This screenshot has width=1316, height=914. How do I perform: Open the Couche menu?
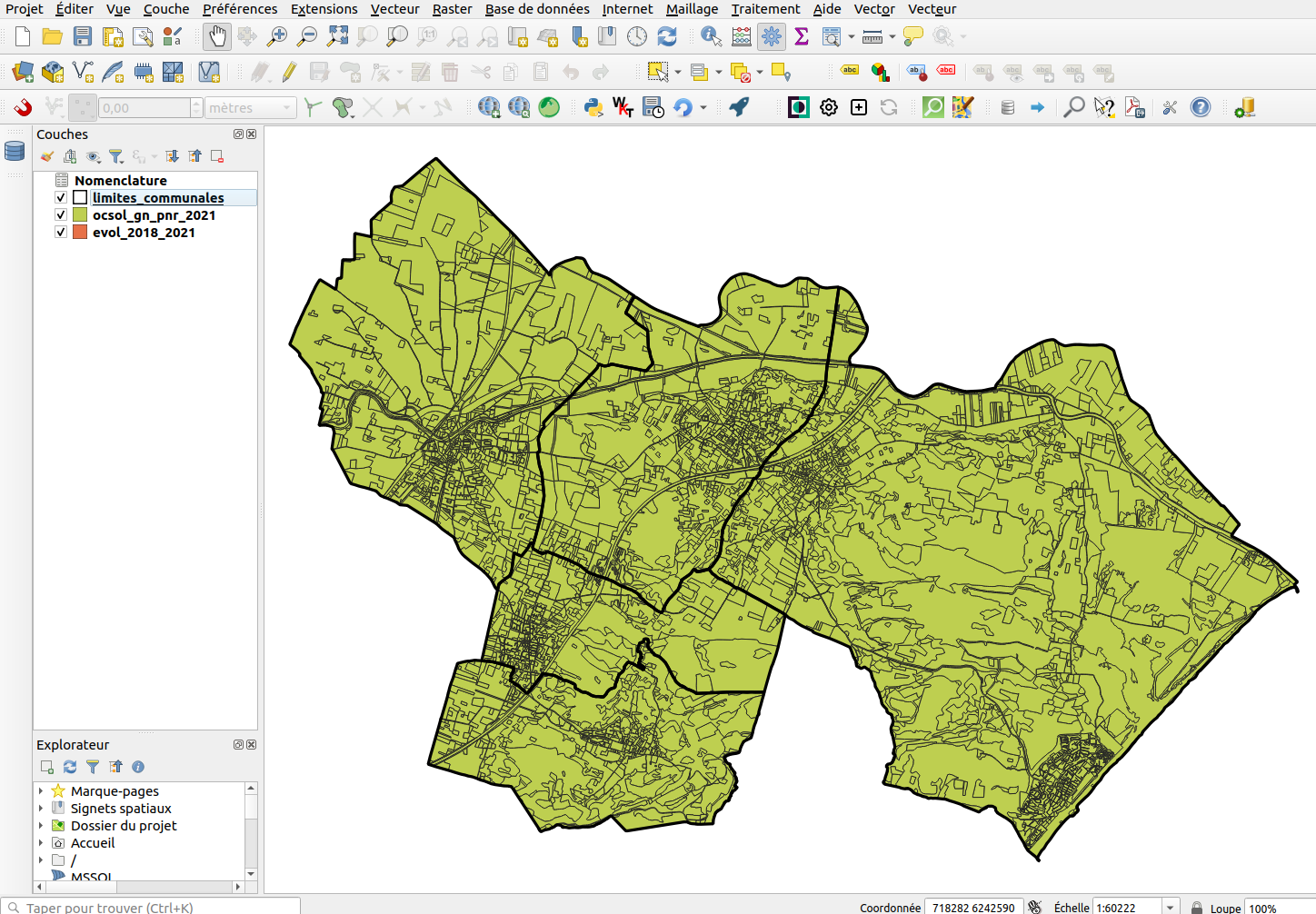coord(166,9)
